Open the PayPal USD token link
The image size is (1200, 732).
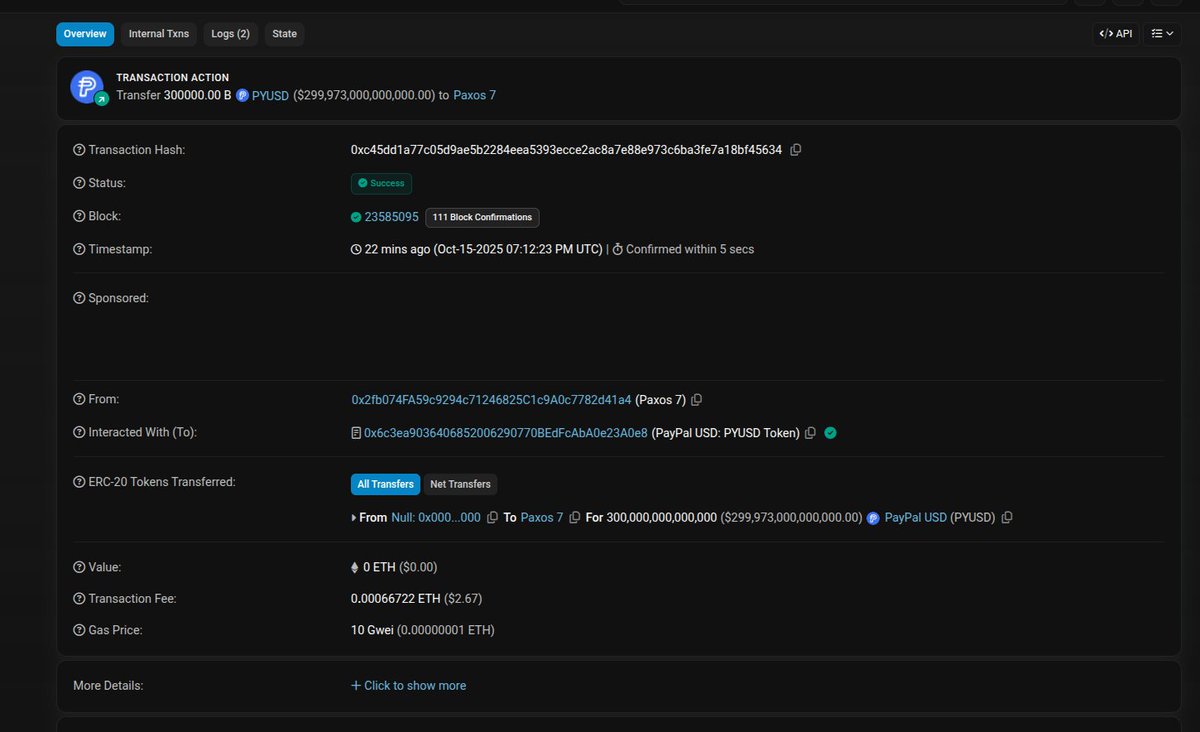(x=915, y=518)
